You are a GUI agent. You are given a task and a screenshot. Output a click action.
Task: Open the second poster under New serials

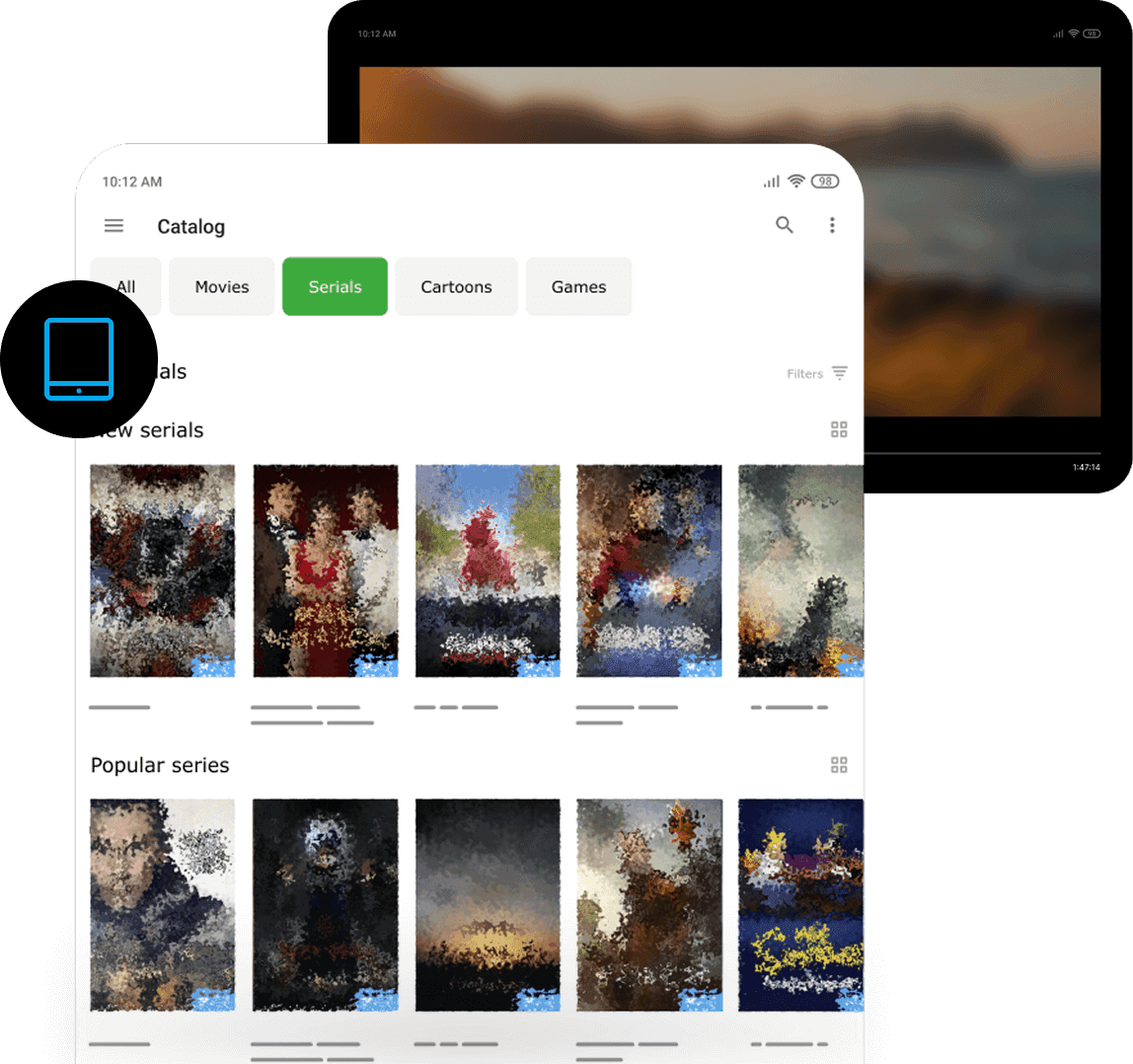[325, 571]
